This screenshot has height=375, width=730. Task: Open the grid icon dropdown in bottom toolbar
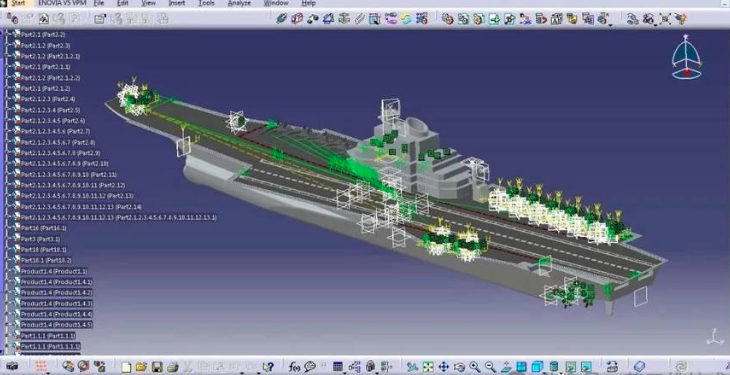[48, 373]
